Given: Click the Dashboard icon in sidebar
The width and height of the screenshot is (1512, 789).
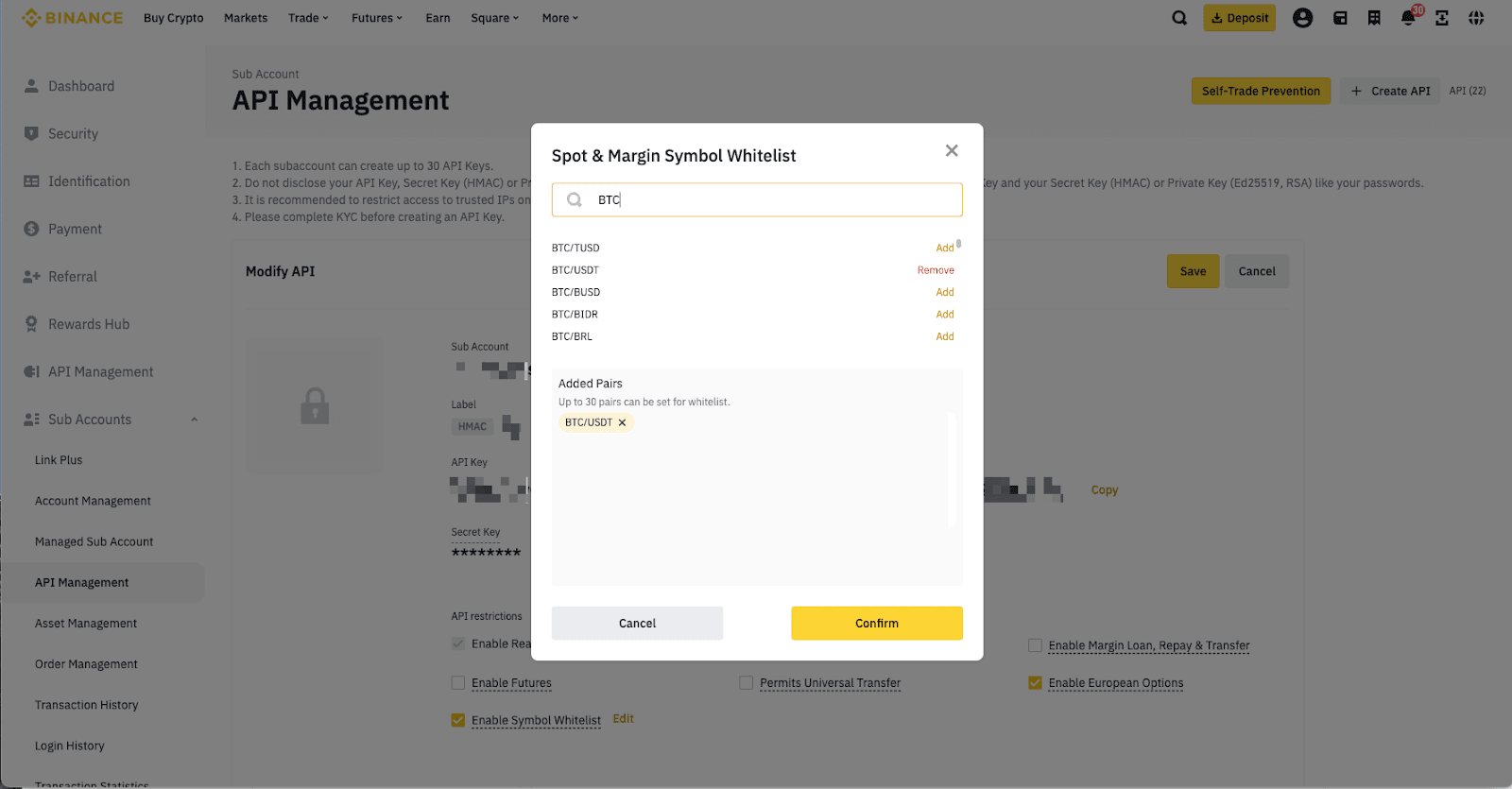Looking at the screenshot, I should pos(31,86).
